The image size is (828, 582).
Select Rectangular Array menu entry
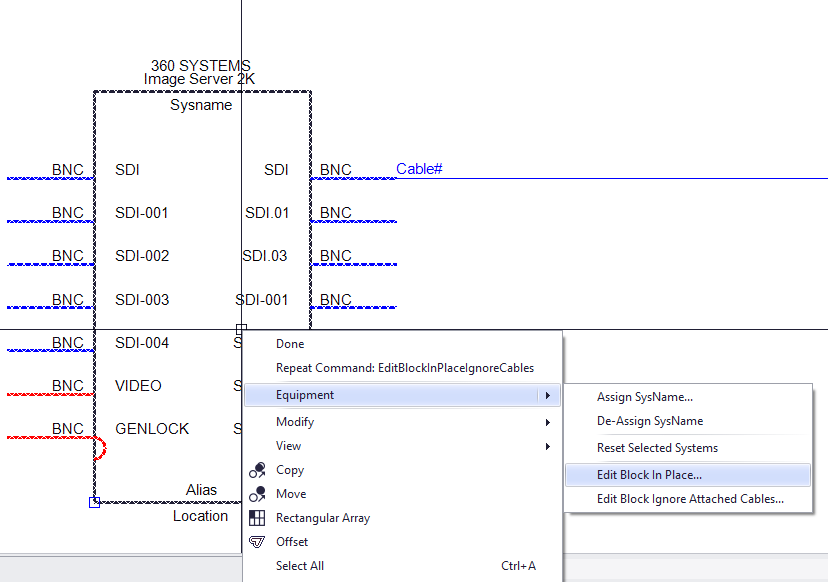click(x=402, y=518)
